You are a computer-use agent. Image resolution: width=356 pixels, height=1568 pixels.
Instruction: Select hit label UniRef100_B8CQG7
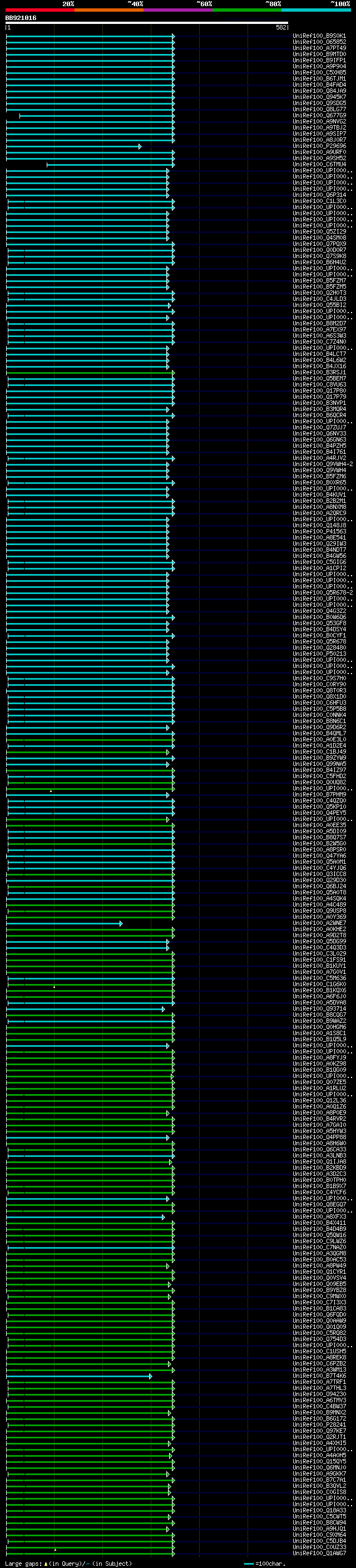click(319, 1015)
